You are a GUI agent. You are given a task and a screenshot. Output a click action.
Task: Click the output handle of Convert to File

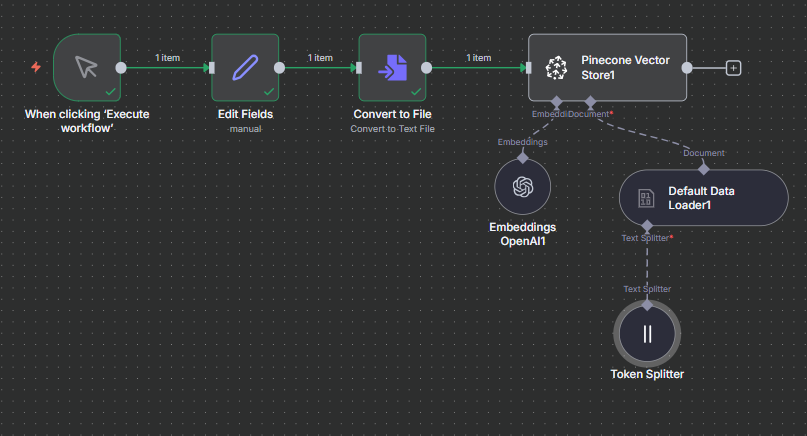click(x=427, y=68)
